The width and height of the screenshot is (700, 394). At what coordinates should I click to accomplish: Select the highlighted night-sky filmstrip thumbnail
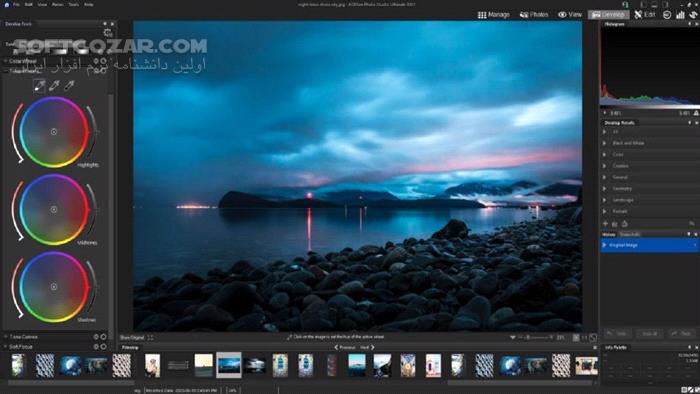(229, 365)
